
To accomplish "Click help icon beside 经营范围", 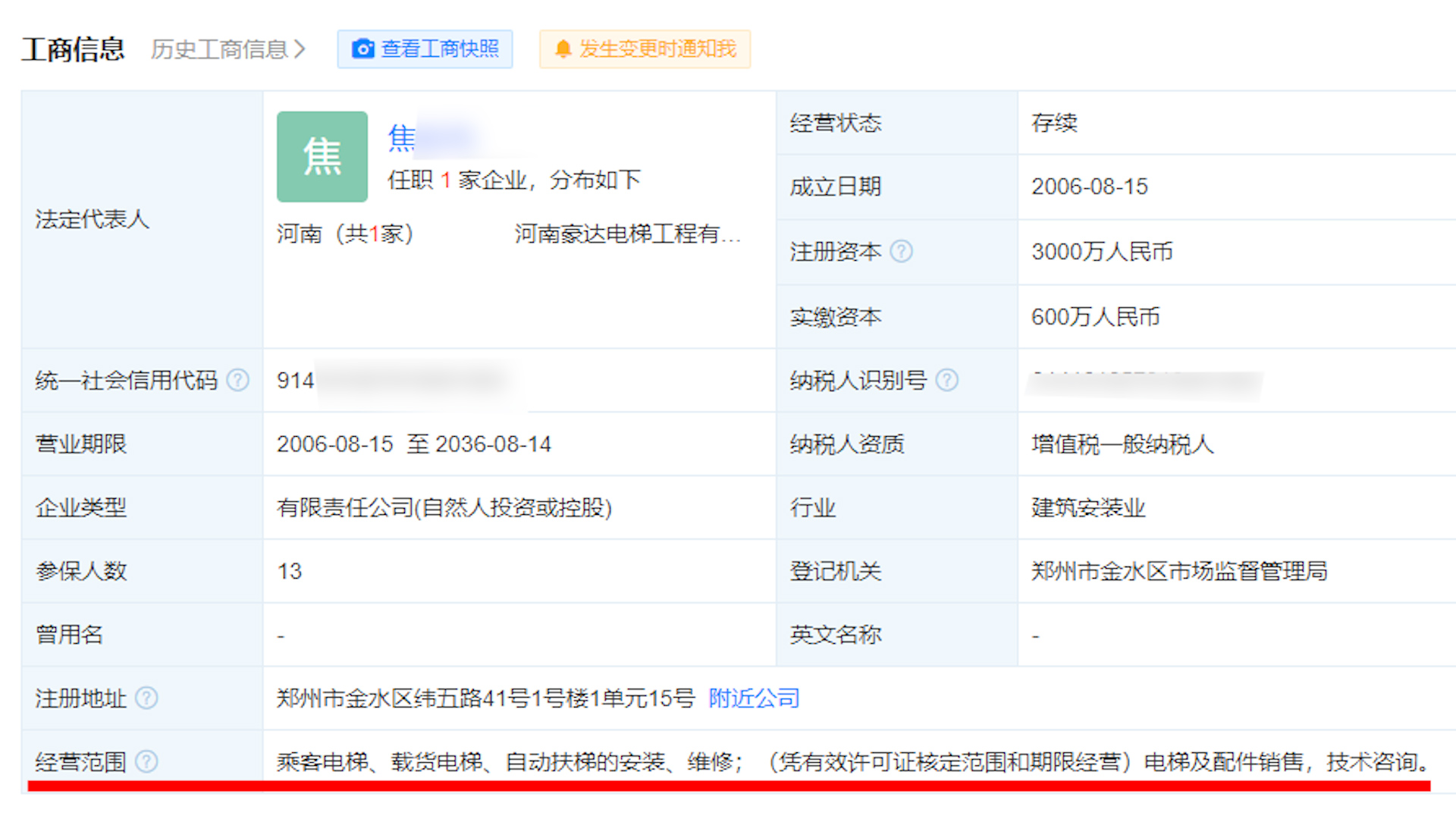I will click(x=146, y=761).
